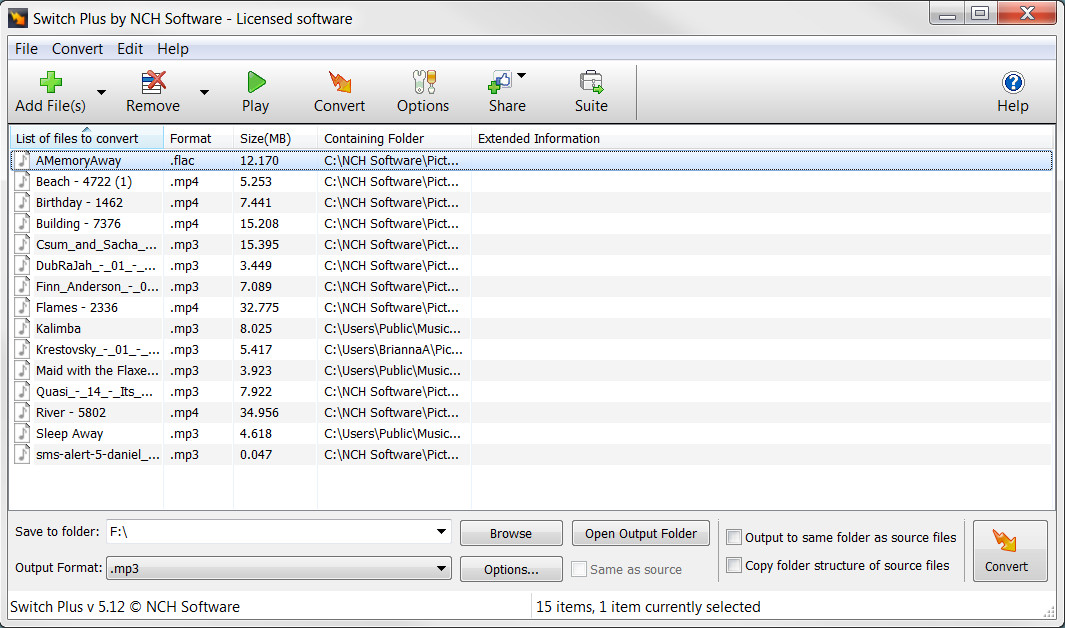
Task: Open the Output Format dropdown
Action: point(441,568)
